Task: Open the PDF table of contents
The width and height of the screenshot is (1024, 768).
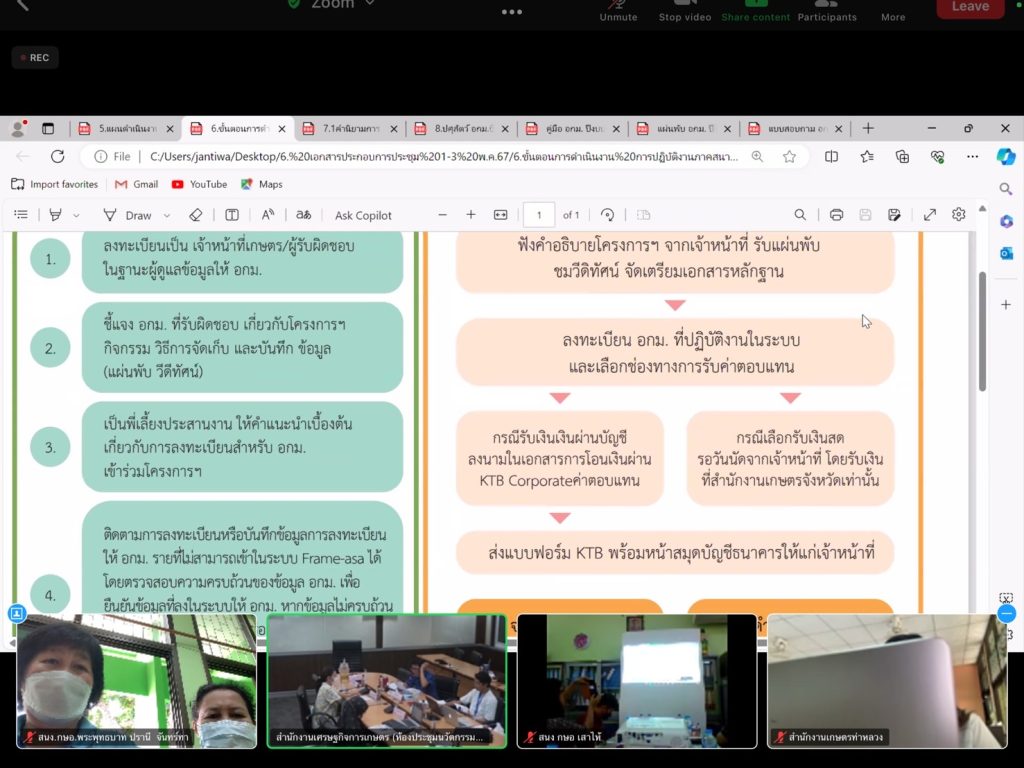Action: pos(21,215)
